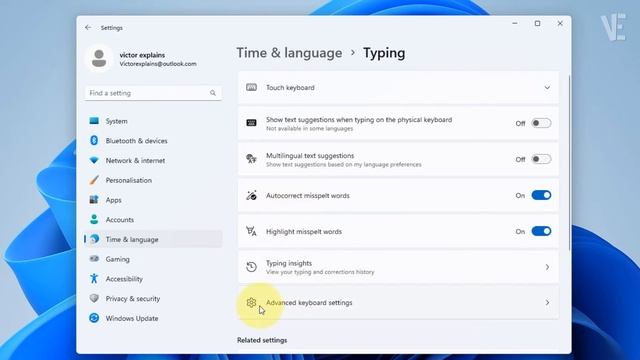Click the Find a setting field
Viewport: 640px width, 360px height.
point(153,93)
